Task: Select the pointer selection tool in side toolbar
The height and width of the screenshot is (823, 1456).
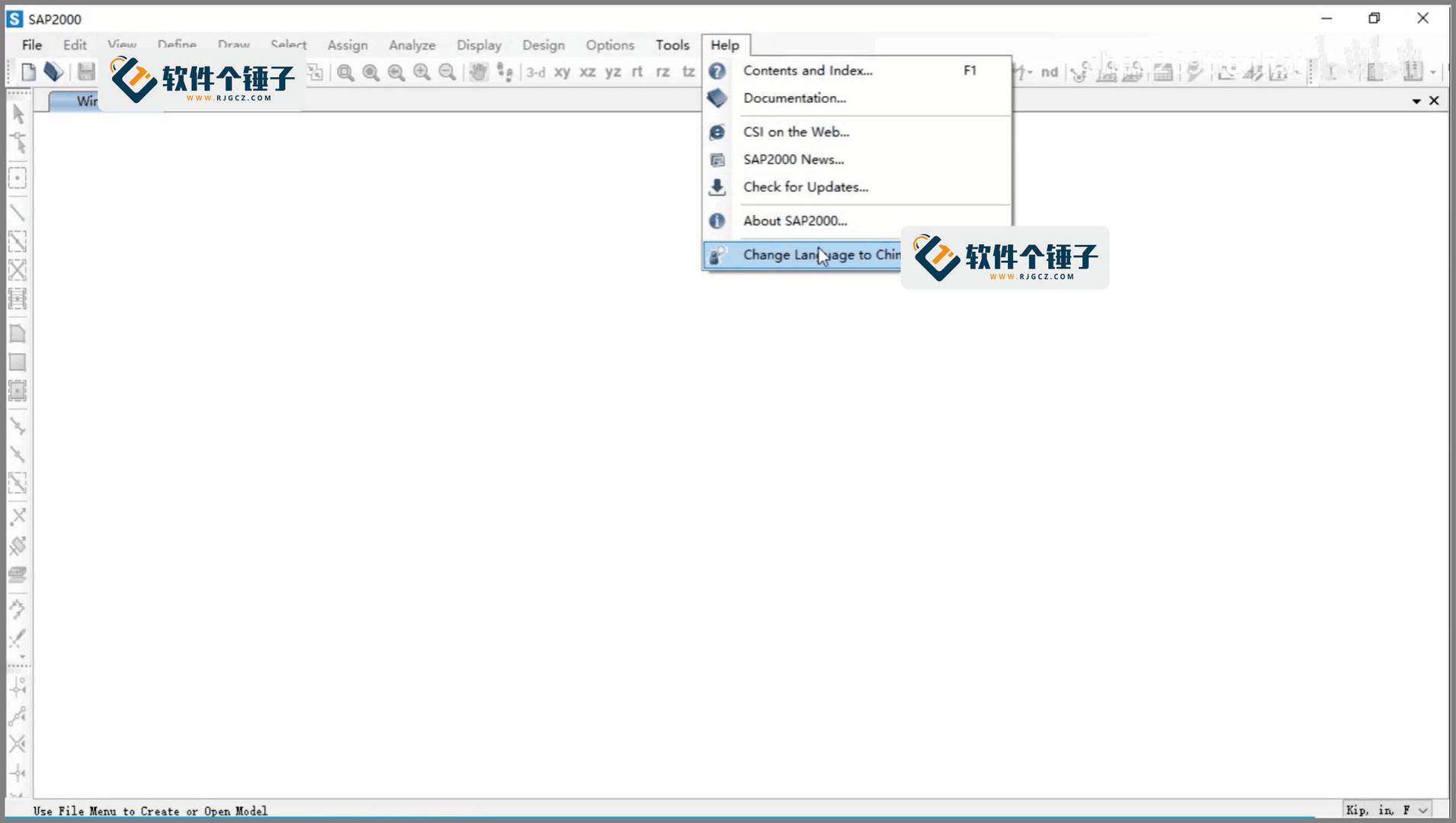Action: coord(18,114)
